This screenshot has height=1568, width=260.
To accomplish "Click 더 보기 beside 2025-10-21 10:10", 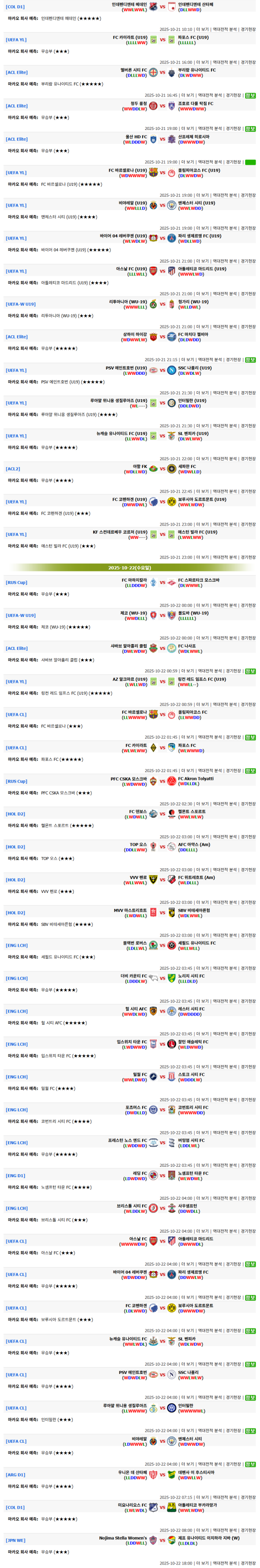I will [202, 29].
